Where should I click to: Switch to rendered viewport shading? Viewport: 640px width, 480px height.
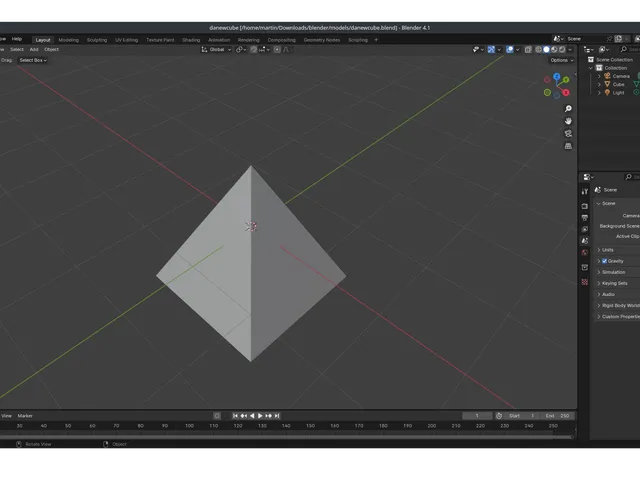click(x=562, y=49)
